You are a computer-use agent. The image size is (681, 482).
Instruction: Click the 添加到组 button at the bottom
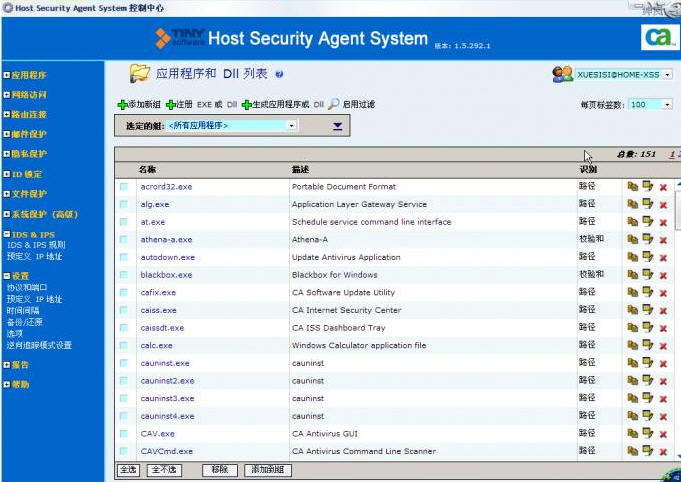pos(268,470)
